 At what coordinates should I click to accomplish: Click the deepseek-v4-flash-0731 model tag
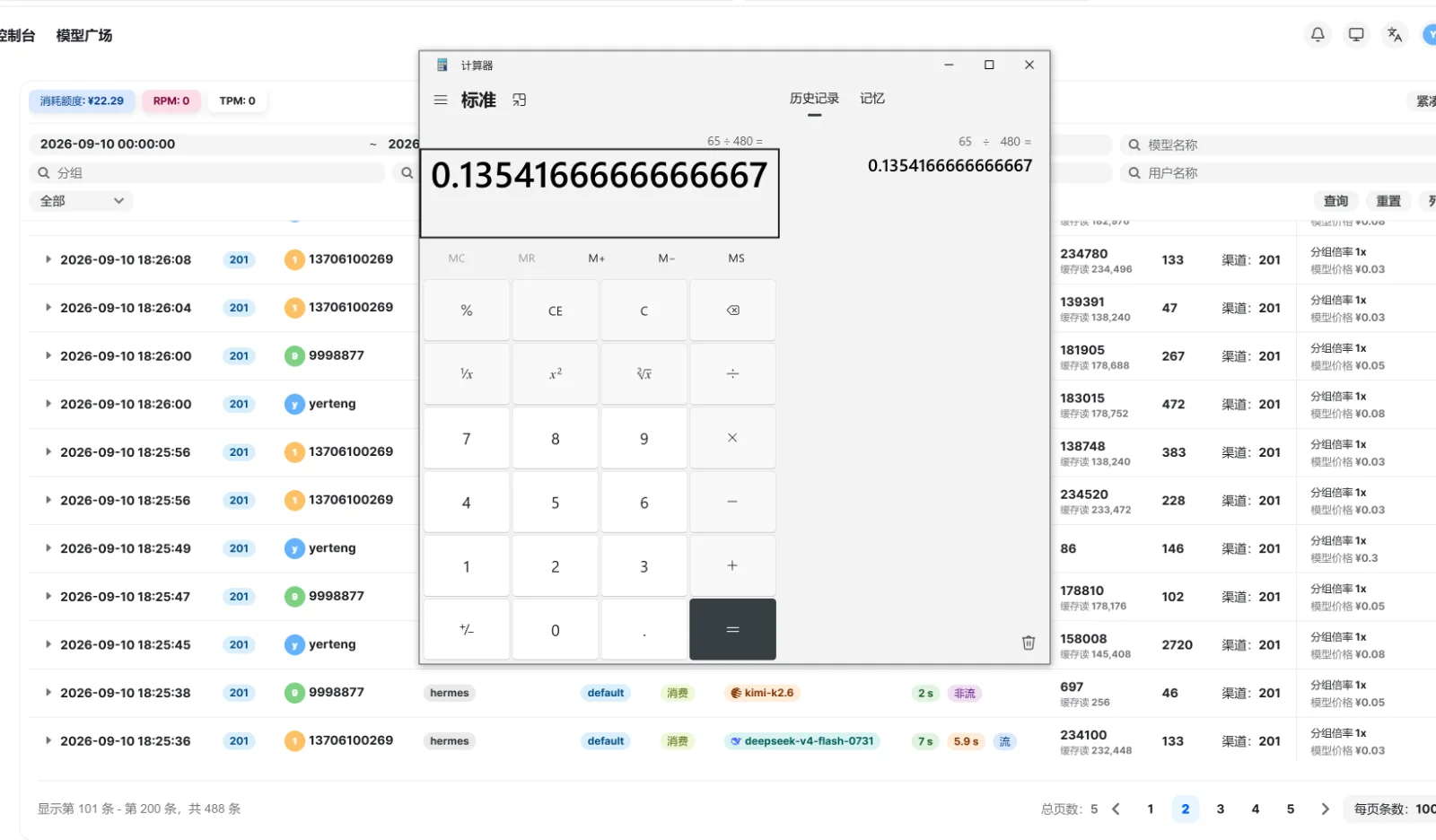pyautogui.click(x=802, y=741)
